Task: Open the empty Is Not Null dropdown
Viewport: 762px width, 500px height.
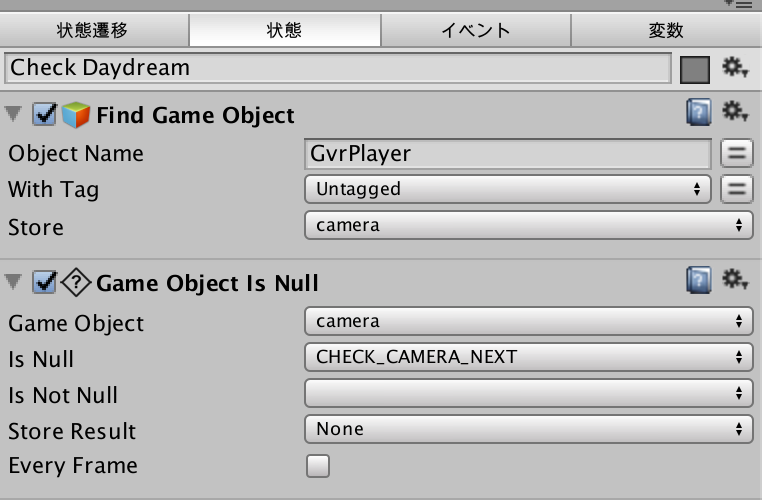Action: pos(529,393)
